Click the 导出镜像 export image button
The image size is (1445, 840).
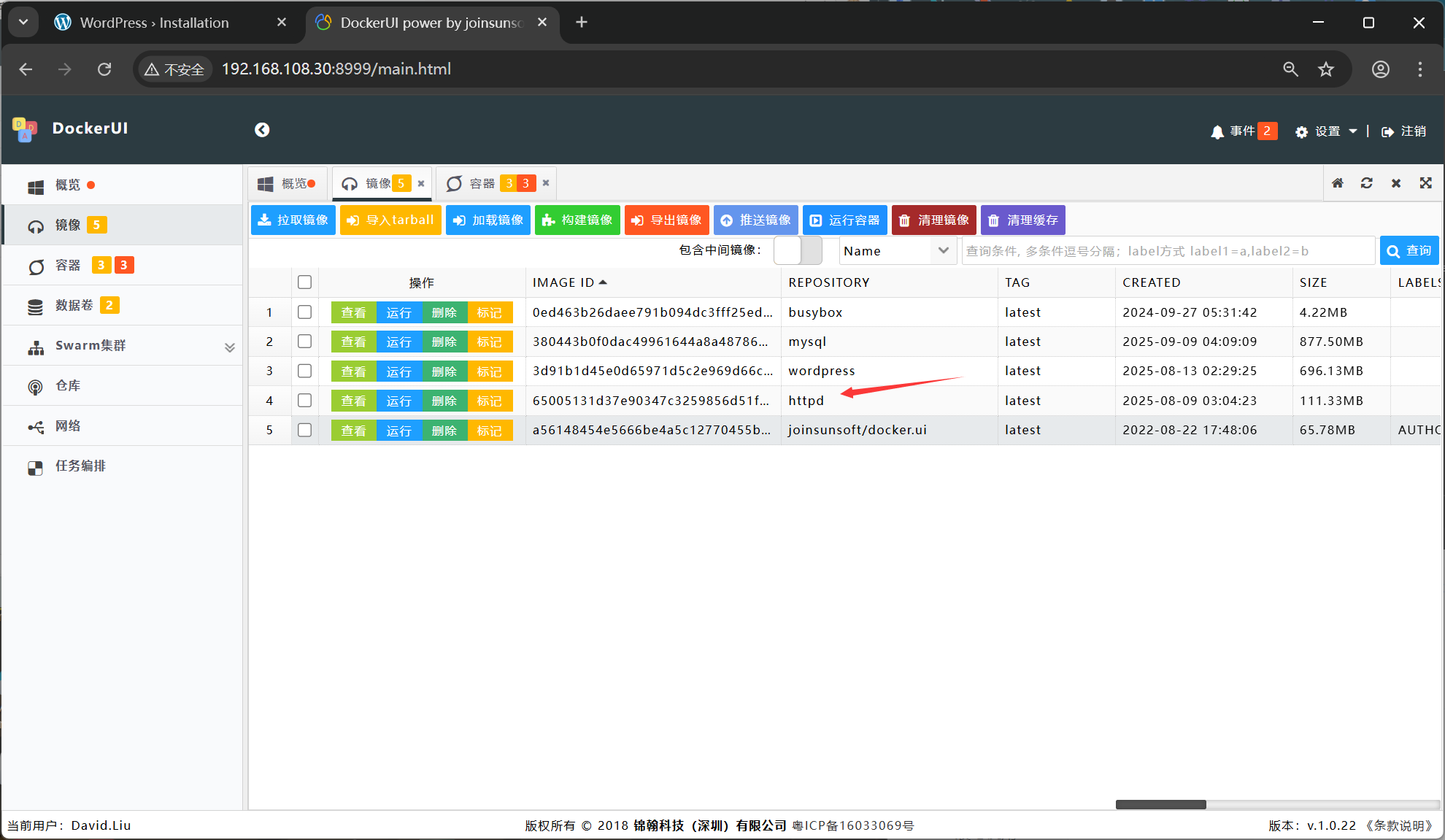click(x=666, y=220)
